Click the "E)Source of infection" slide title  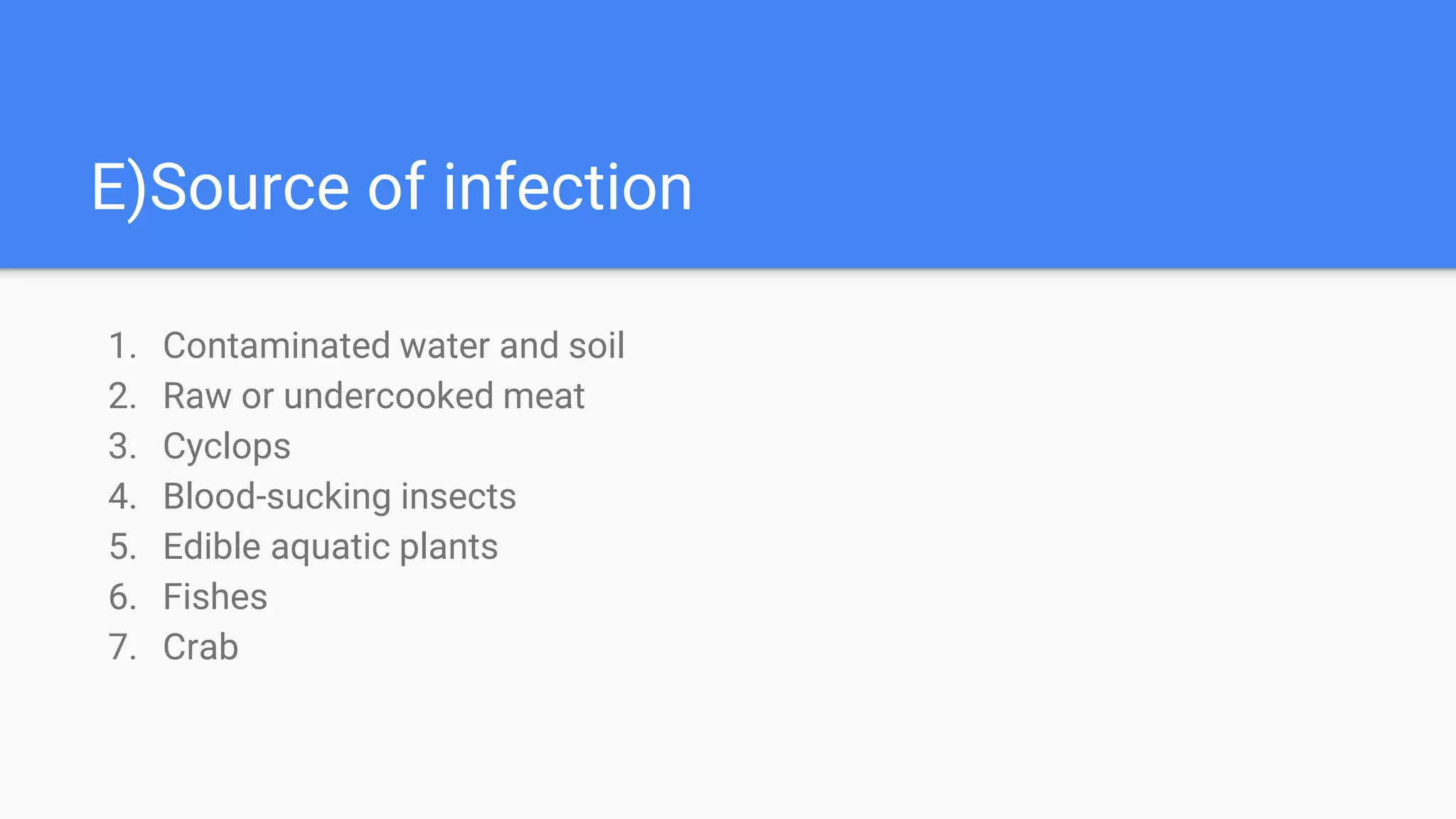coord(391,187)
